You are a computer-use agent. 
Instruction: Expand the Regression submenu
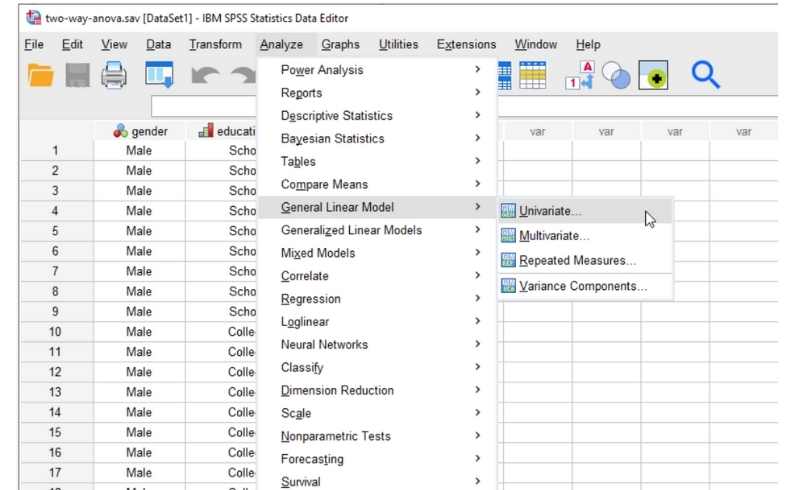tap(378, 299)
